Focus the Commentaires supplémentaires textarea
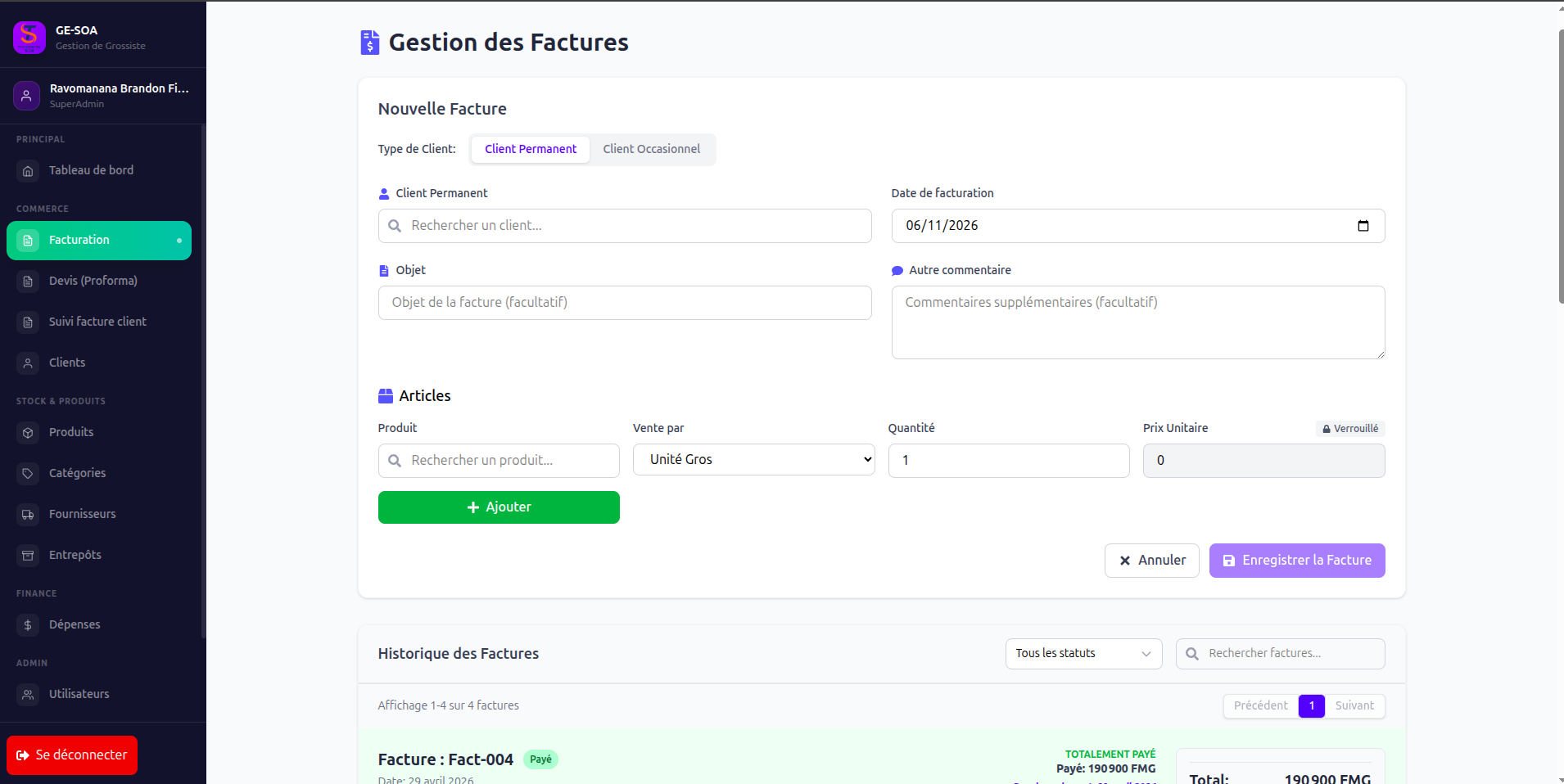The image size is (1564, 784). tap(1138, 322)
